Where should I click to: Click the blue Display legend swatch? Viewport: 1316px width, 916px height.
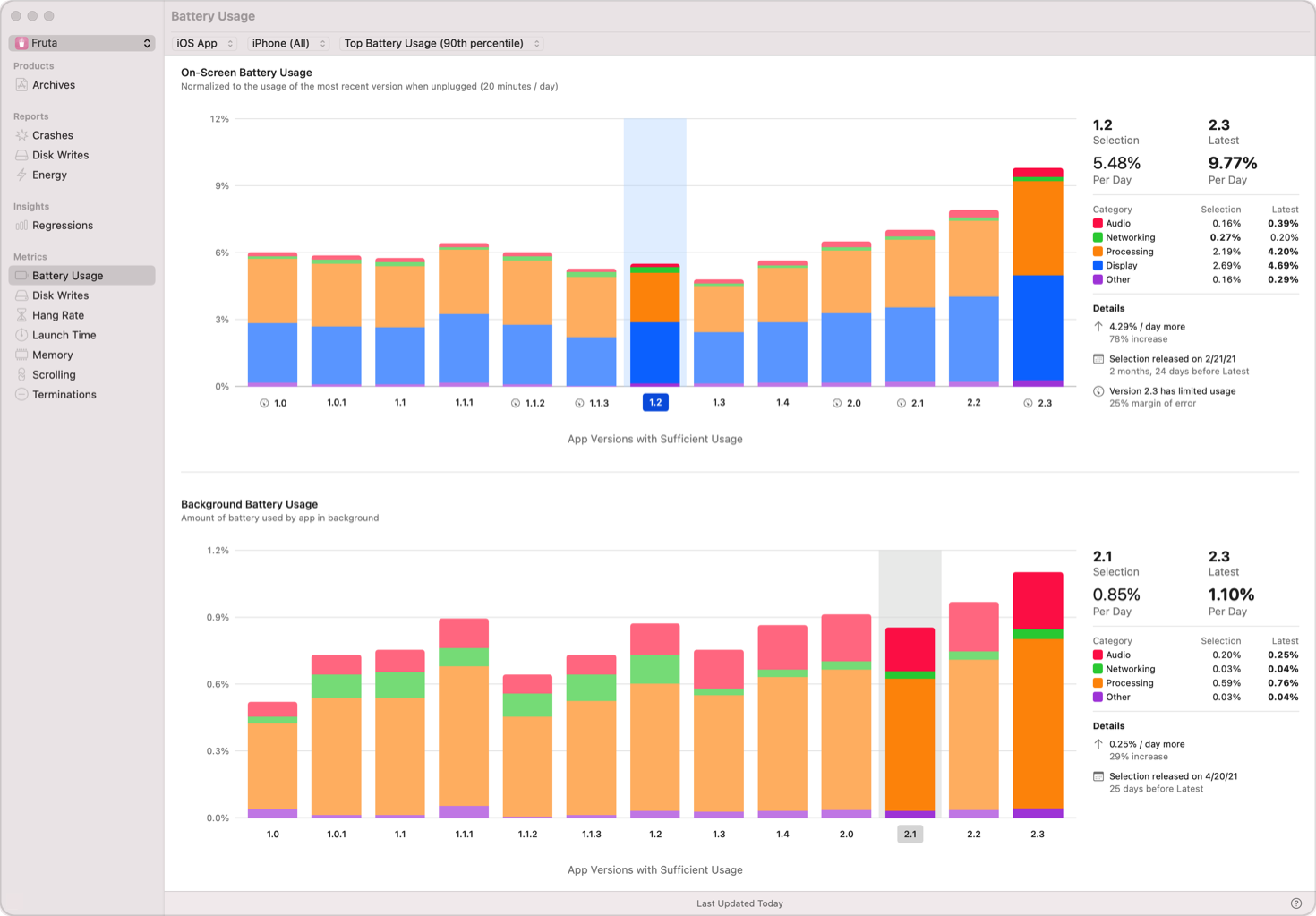tap(1098, 266)
